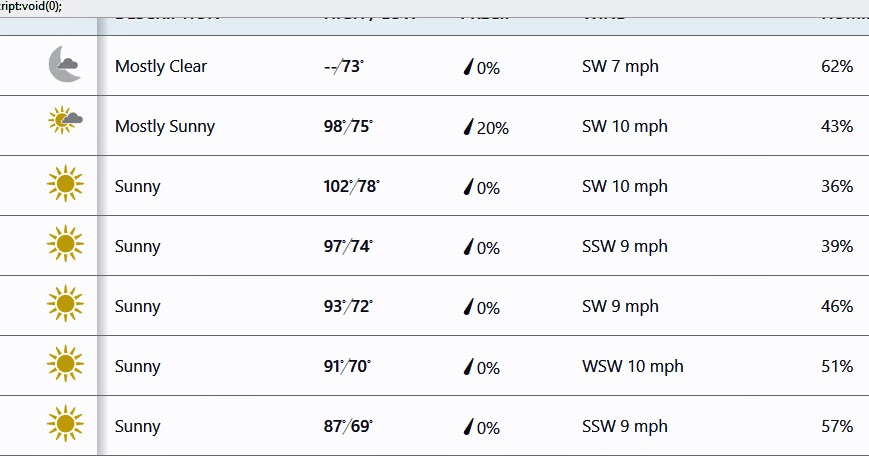The width and height of the screenshot is (869, 456).
Task: Select the WSW 10 mph wind entry
Action: (632, 366)
